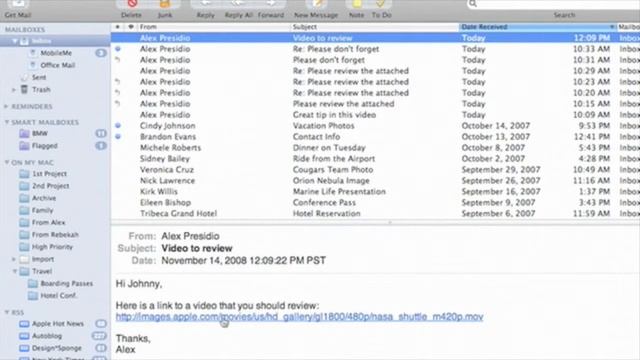
Task: Open the Design*Sponge RSS feed
Action: pyautogui.click(x=56, y=348)
